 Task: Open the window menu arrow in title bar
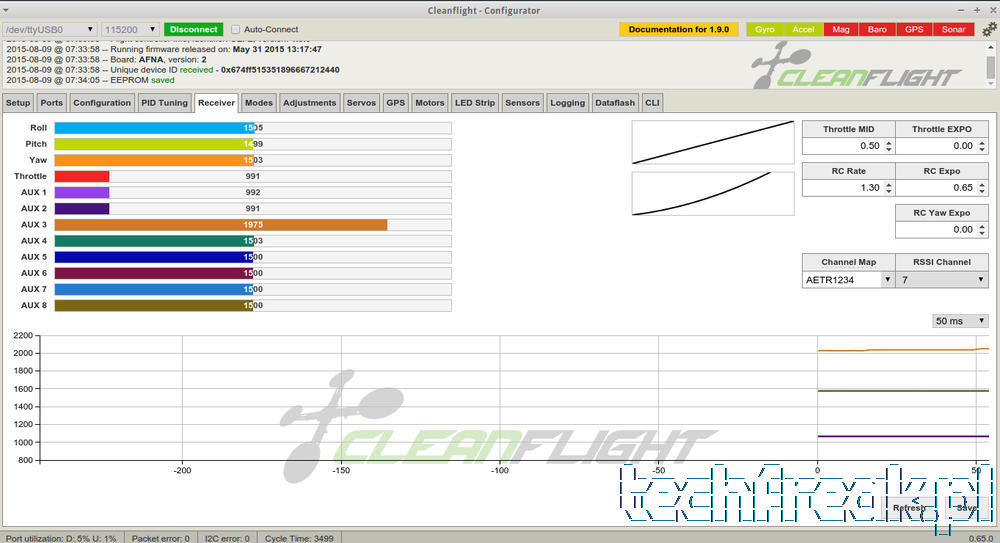click(6, 10)
